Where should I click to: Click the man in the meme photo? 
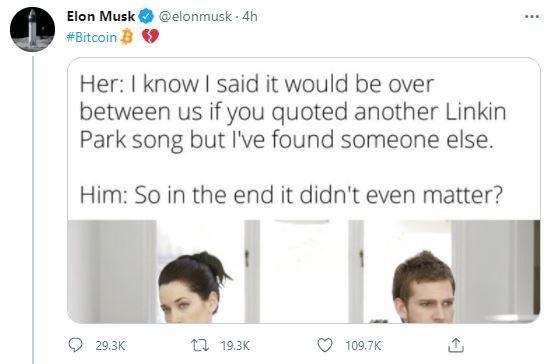pyautogui.click(x=424, y=287)
